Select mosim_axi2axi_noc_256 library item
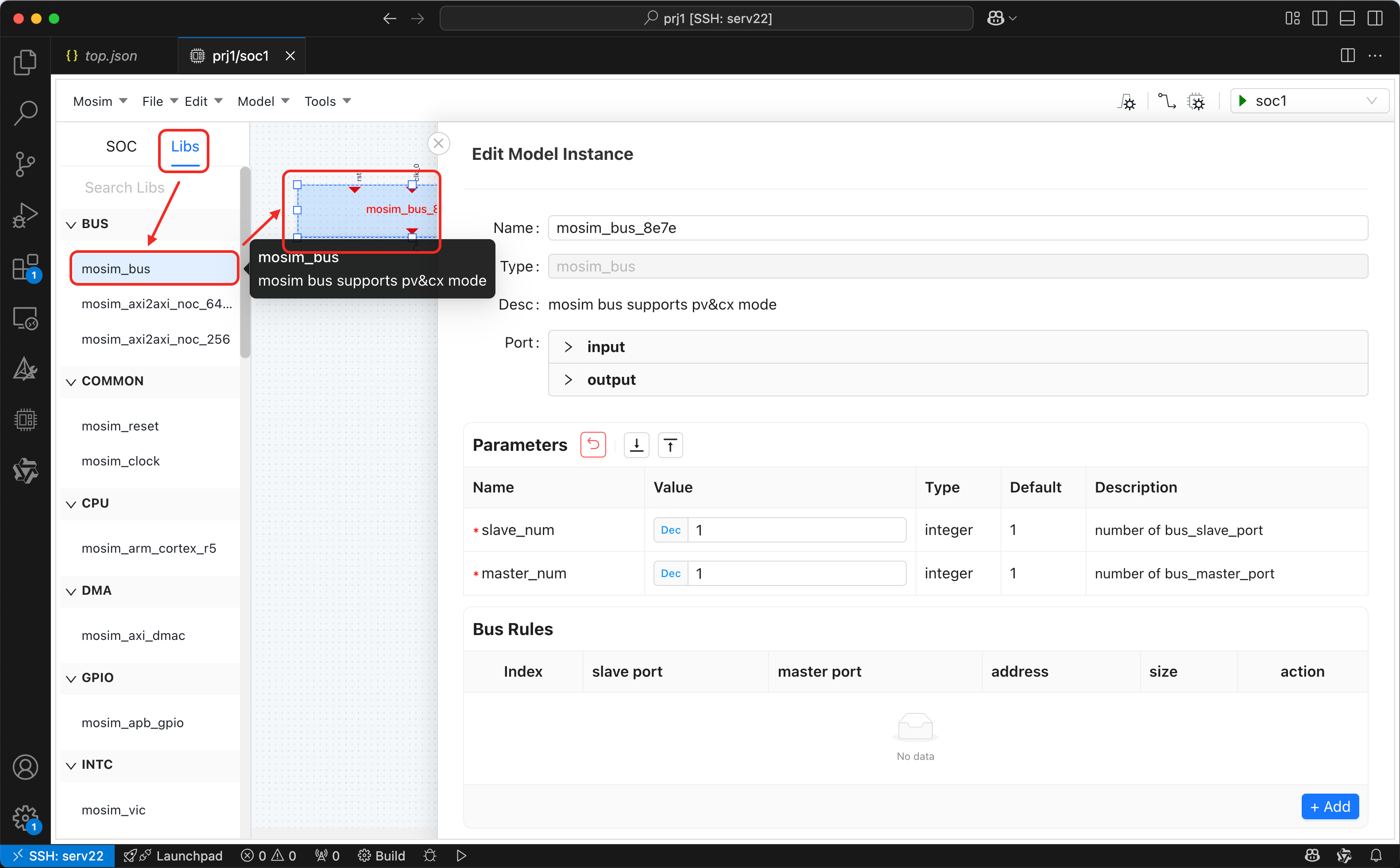Screen dimensions: 1400x868 click(x=155, y=339)
